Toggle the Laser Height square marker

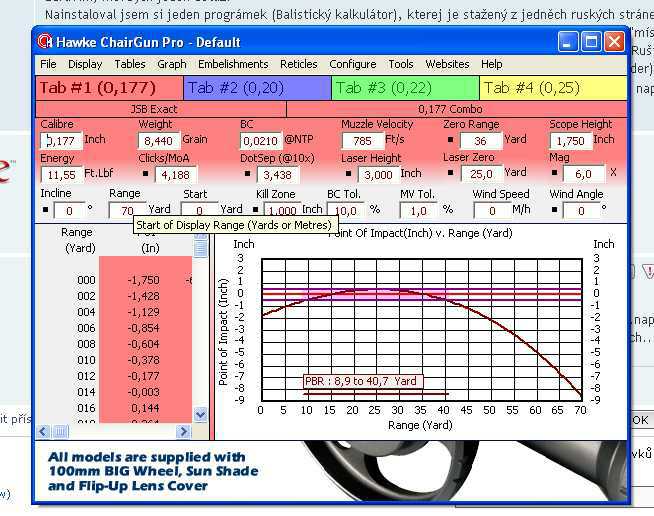click(348, 173)
